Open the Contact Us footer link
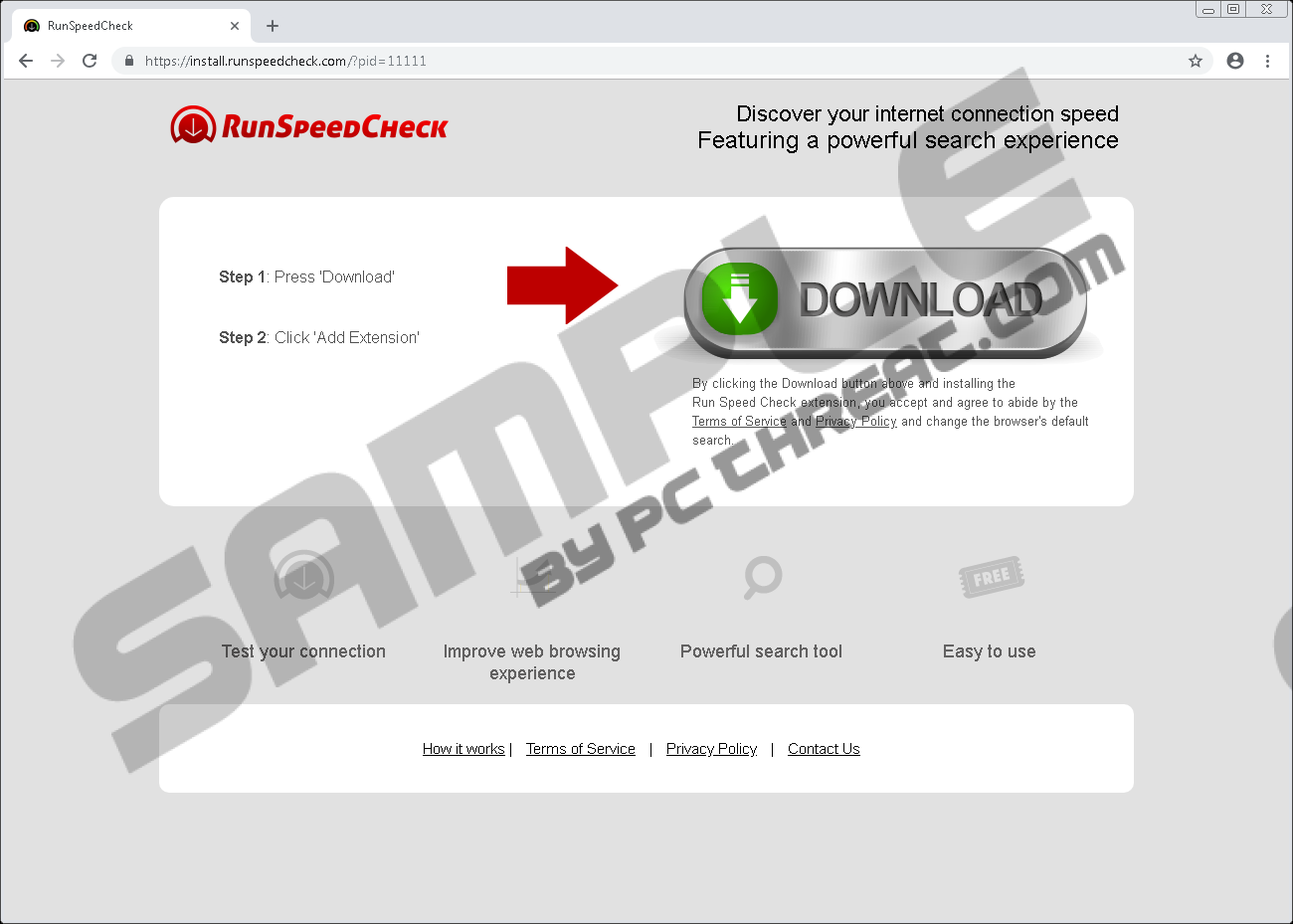 [824, 749]
